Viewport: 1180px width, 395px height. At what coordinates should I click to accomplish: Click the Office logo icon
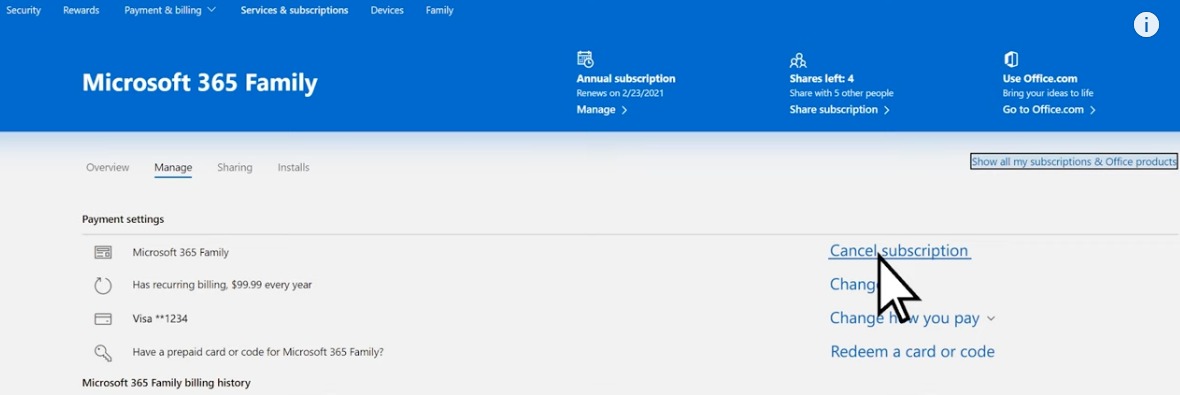[1011, 59]
